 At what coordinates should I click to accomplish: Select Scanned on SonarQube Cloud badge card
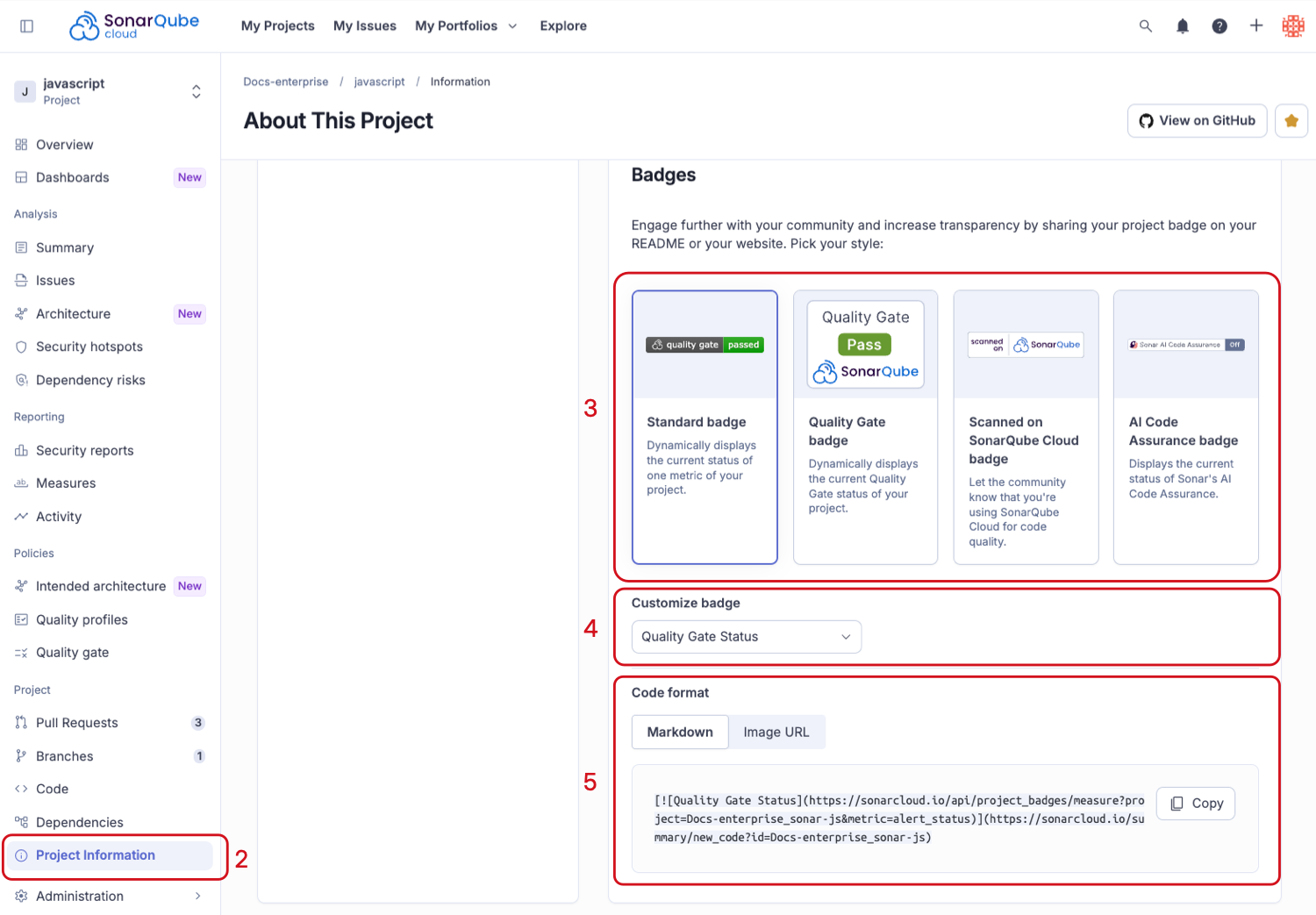point(1026,427)
